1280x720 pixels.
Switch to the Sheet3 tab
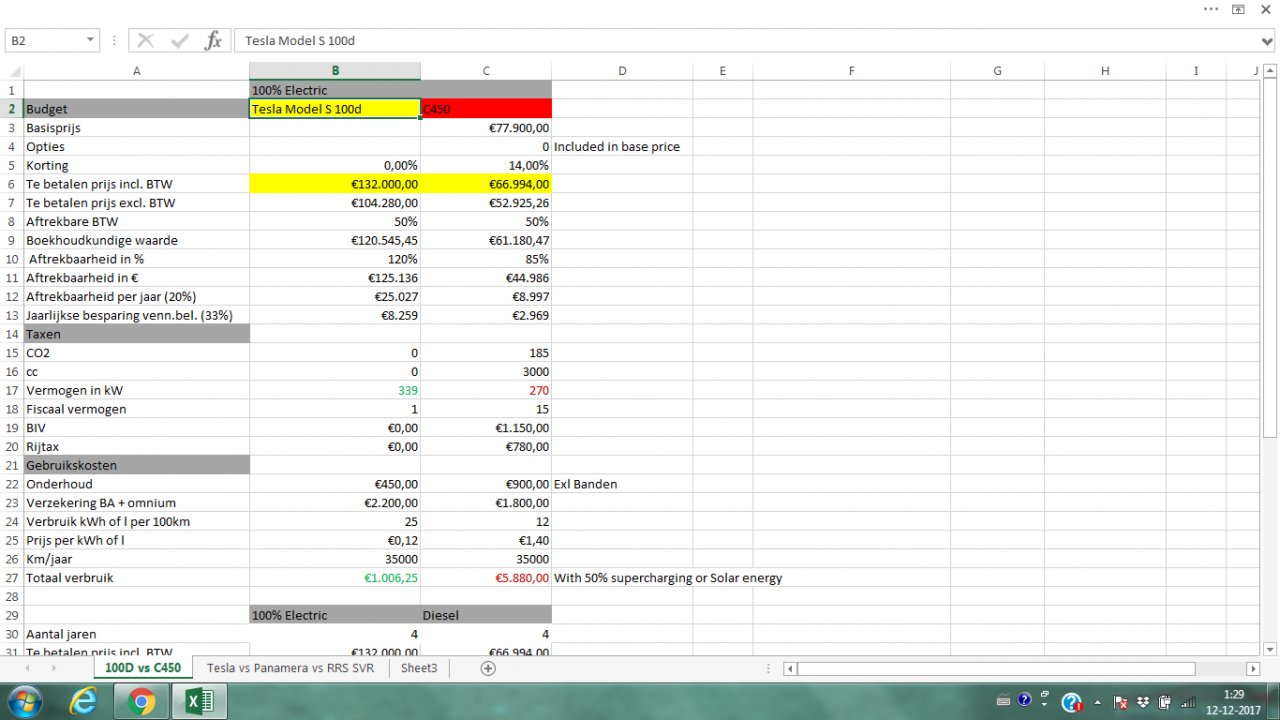(x=419, y=668)
